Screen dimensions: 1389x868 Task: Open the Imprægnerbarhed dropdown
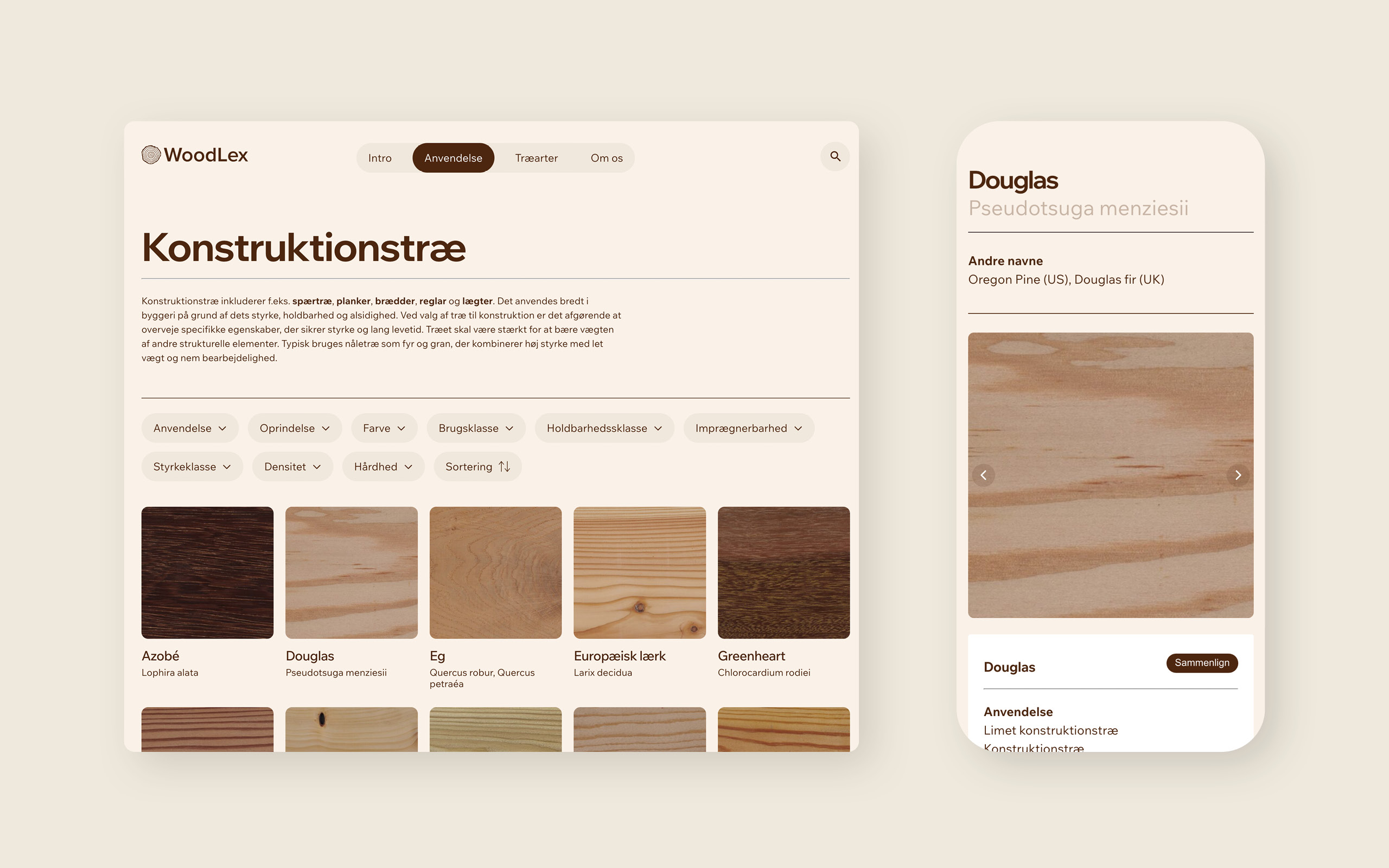pos(748,428)
